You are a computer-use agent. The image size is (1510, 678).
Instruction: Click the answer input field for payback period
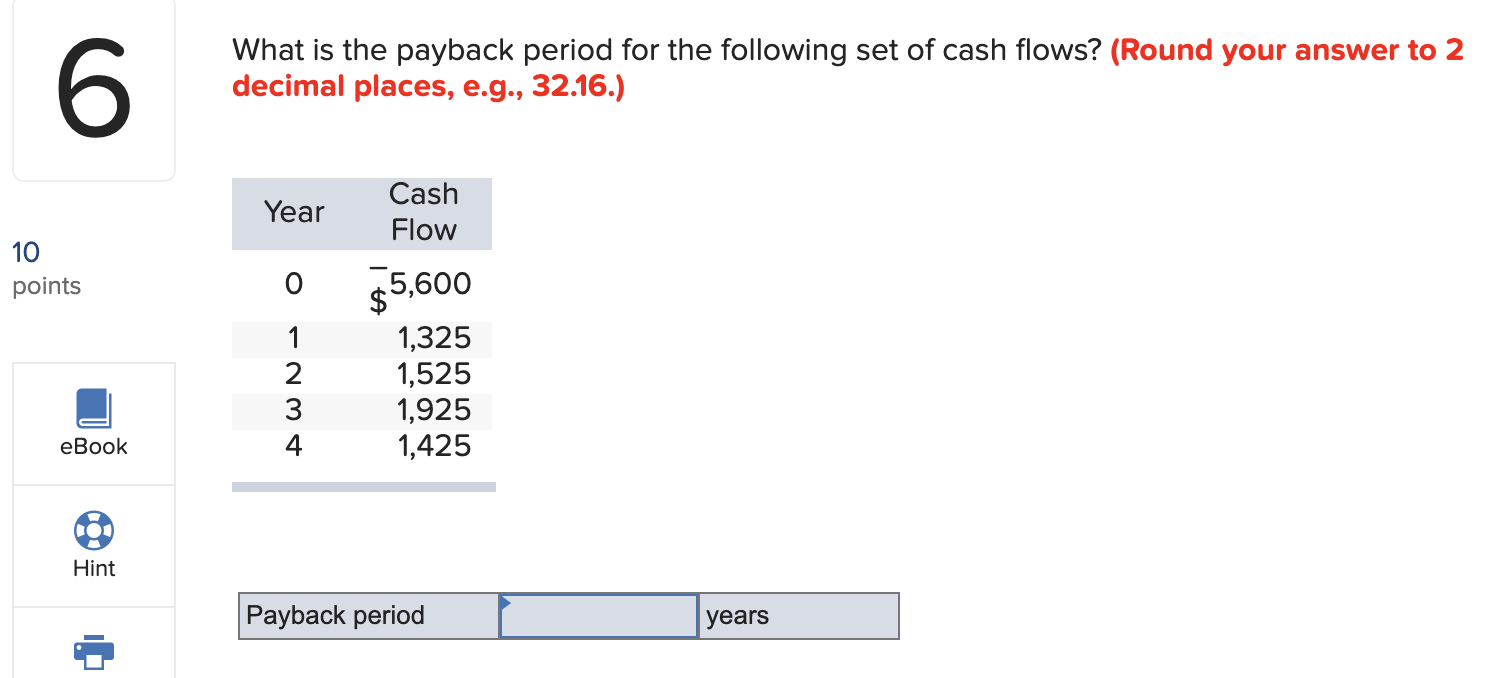pyautogui.click(x=597, y=615)
